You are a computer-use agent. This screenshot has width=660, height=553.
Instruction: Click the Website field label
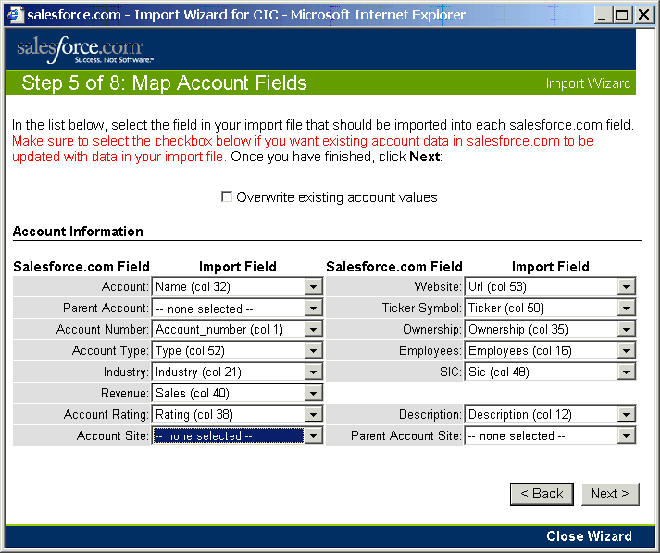[438, 287]
